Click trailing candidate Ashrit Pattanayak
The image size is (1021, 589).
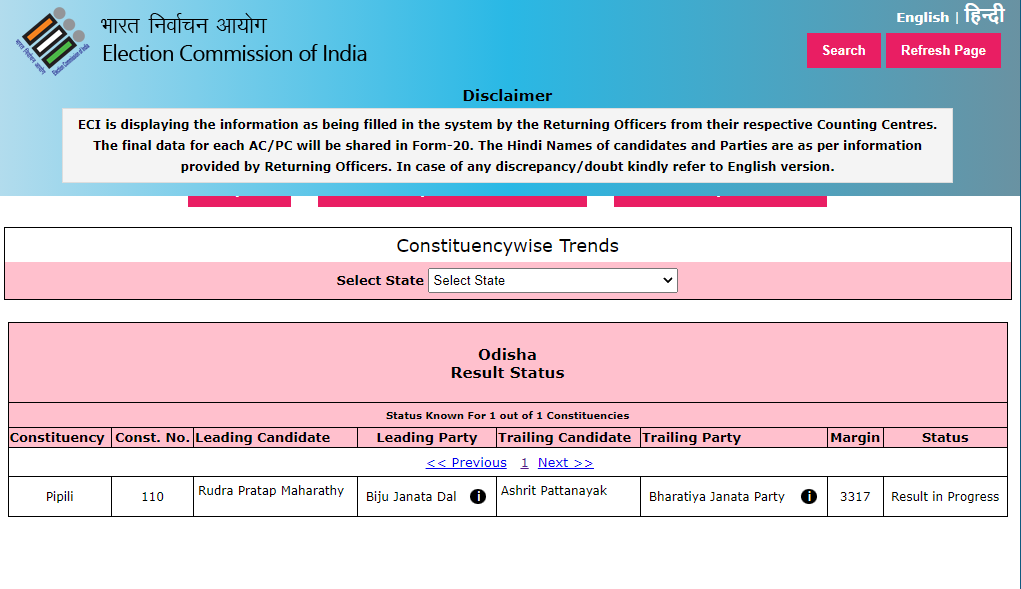[554, 491]
